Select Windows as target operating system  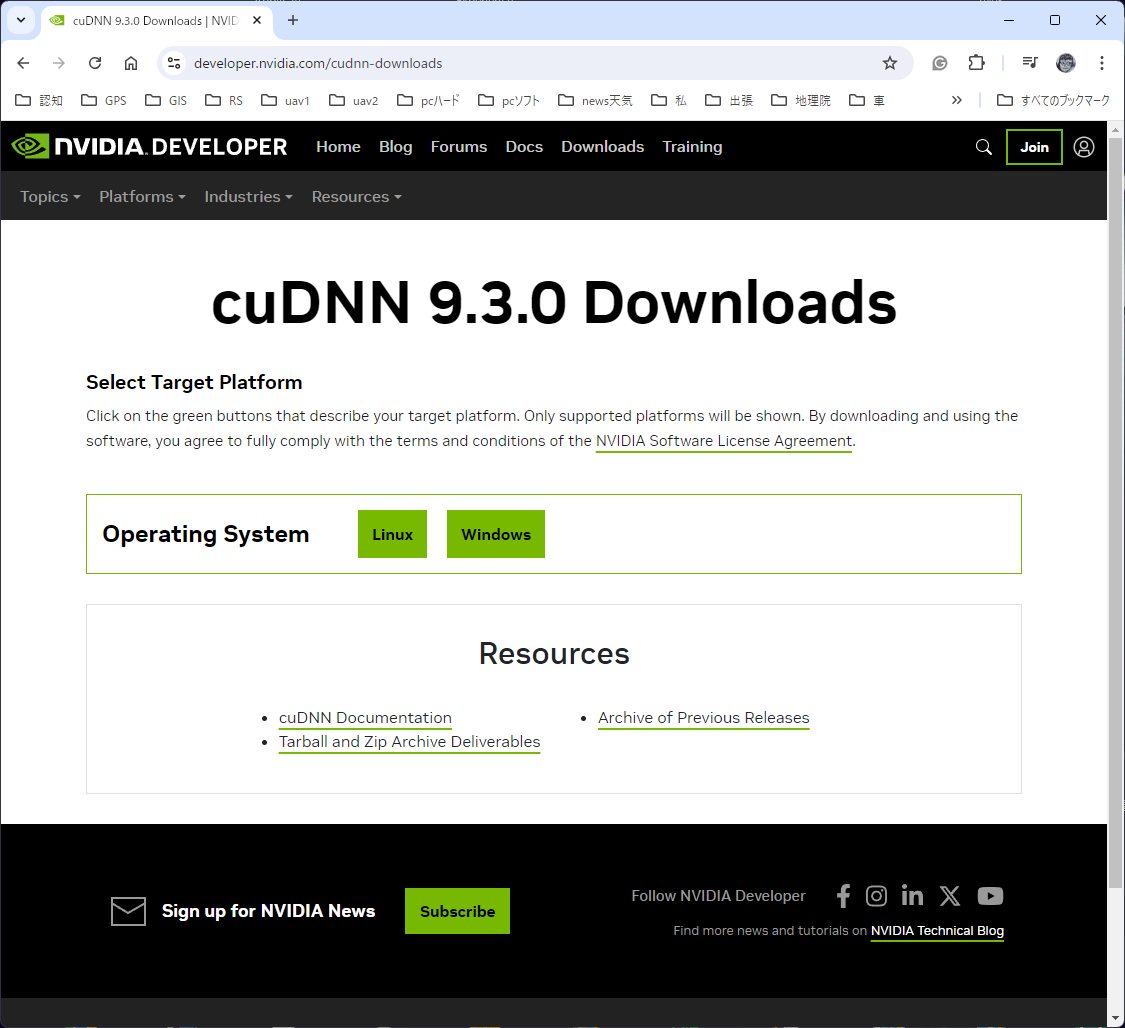pos(495,533)
